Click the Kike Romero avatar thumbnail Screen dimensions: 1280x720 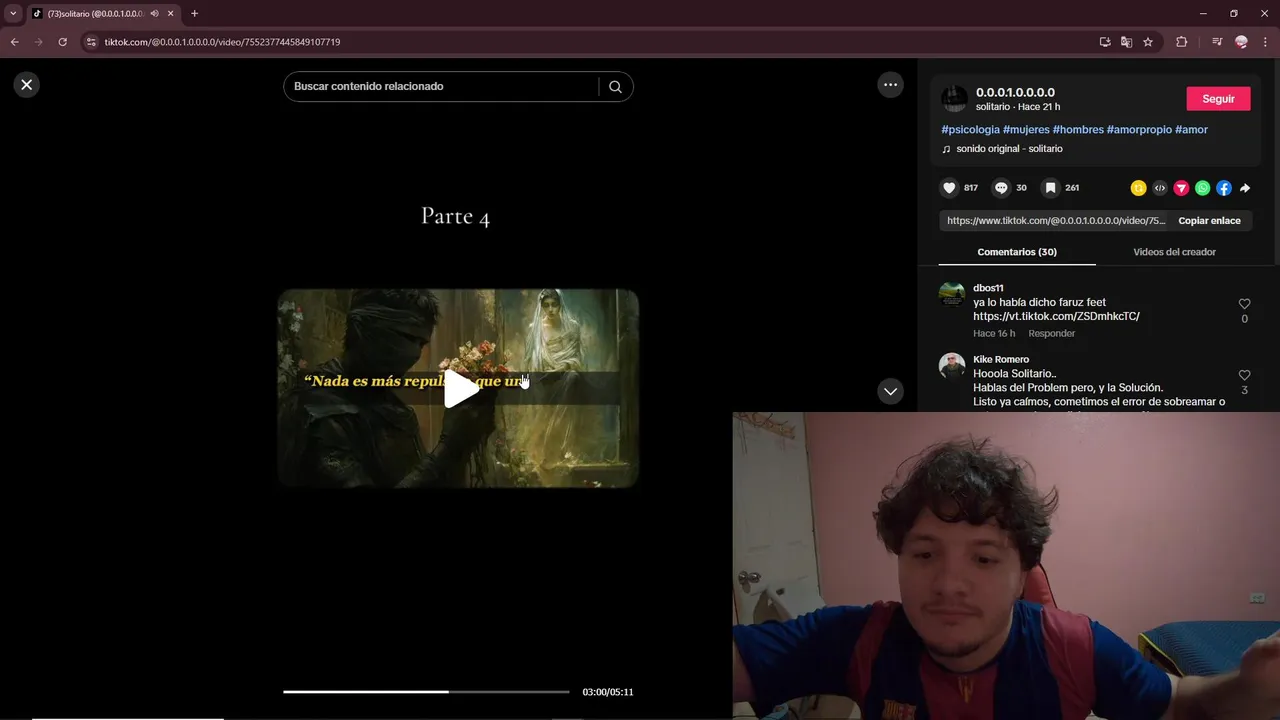click(x=952, y=366)
